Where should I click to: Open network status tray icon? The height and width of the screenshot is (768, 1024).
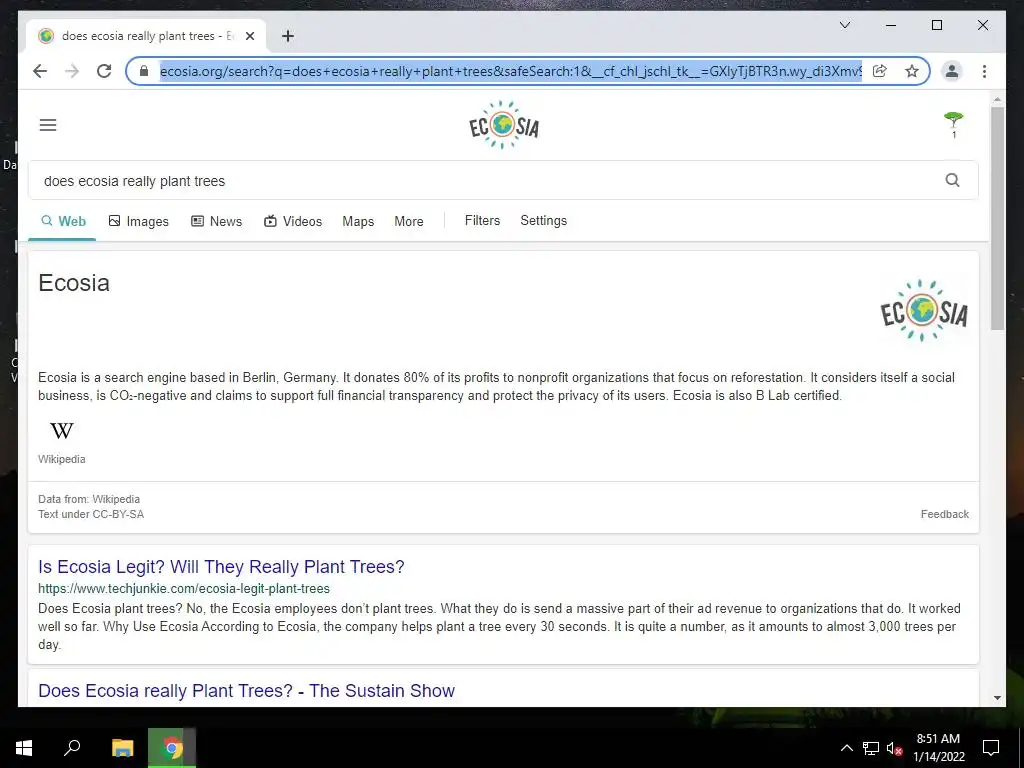click(x=871, y=748)
